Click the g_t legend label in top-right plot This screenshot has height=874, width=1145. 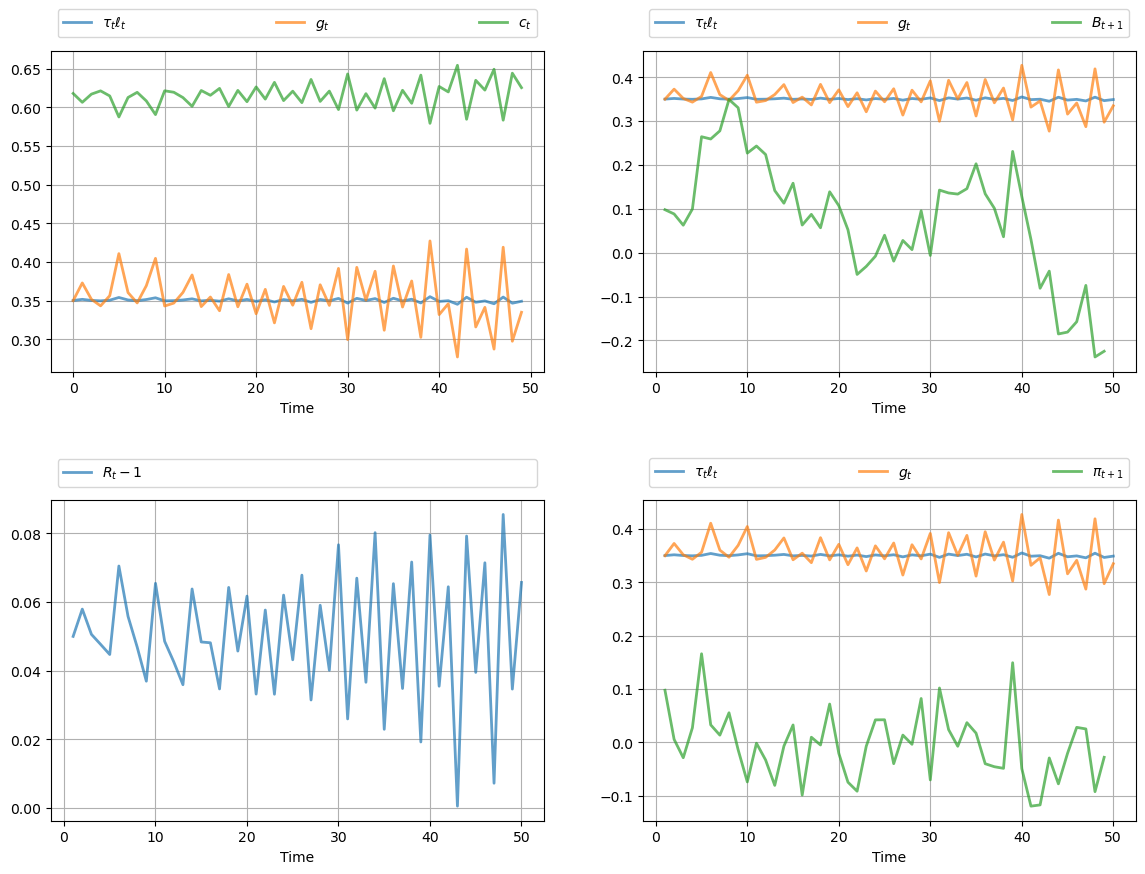point(904,24)
